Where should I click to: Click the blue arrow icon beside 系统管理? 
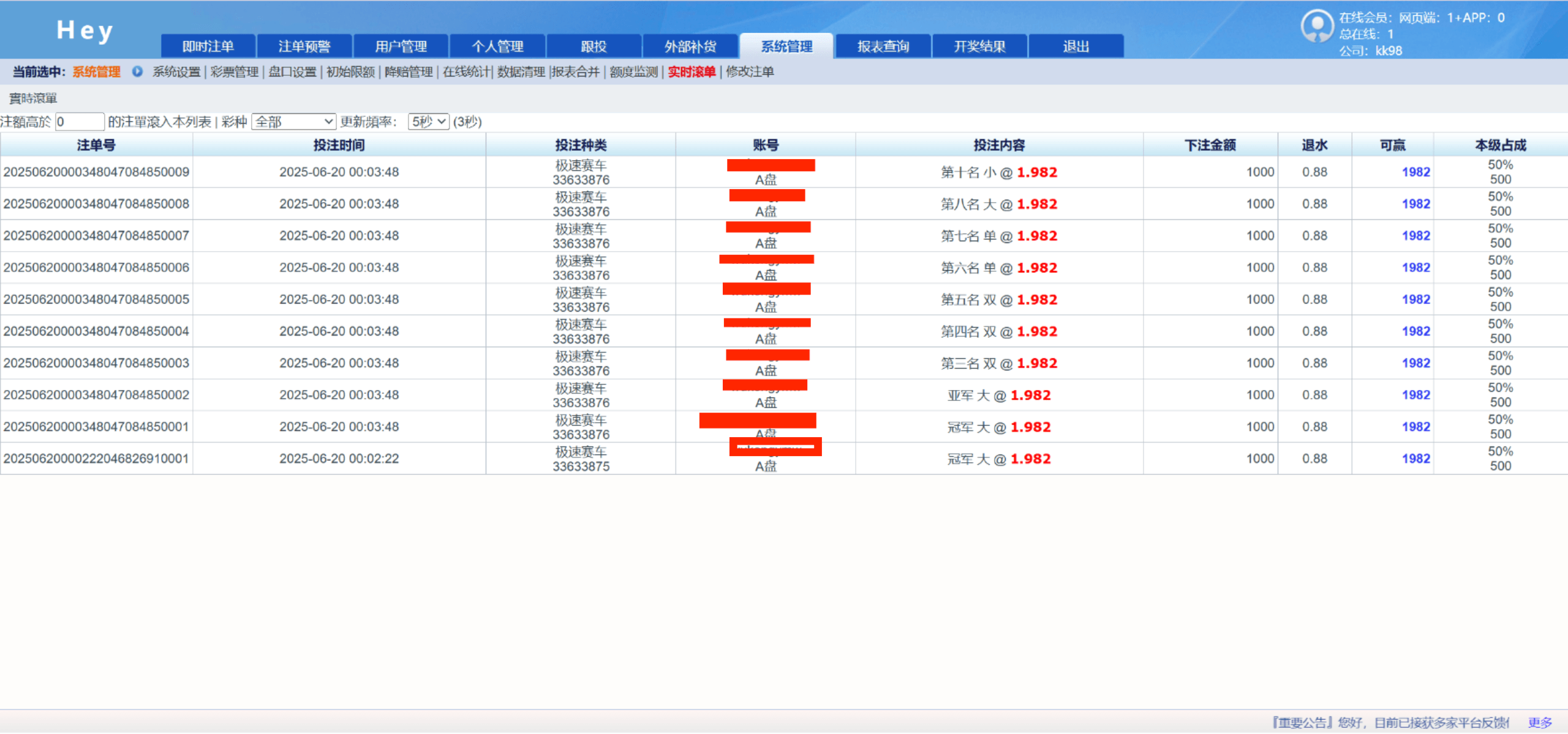(x=137, y=72)
